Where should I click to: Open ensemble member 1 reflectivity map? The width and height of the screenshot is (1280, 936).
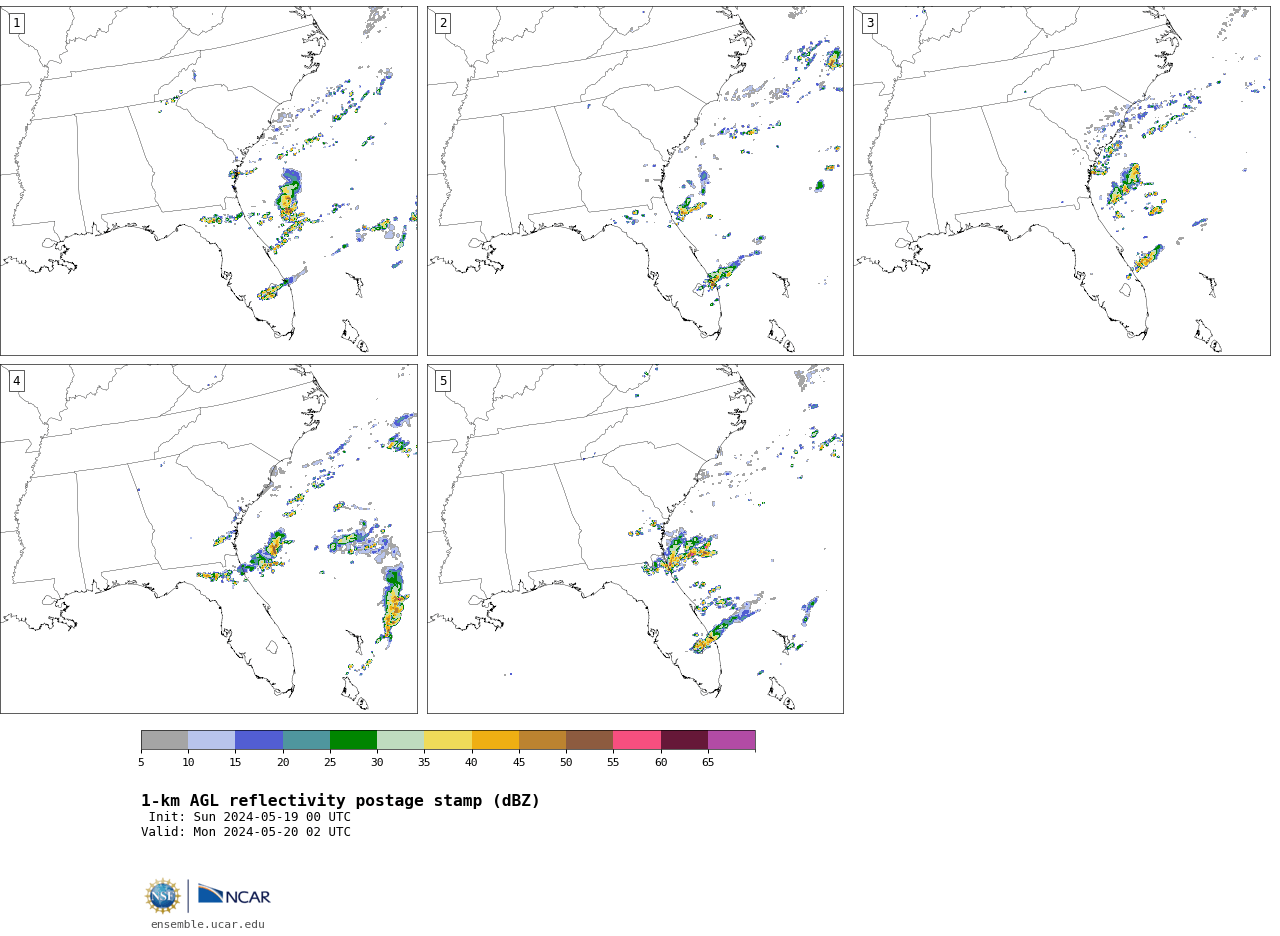point(208,181)
